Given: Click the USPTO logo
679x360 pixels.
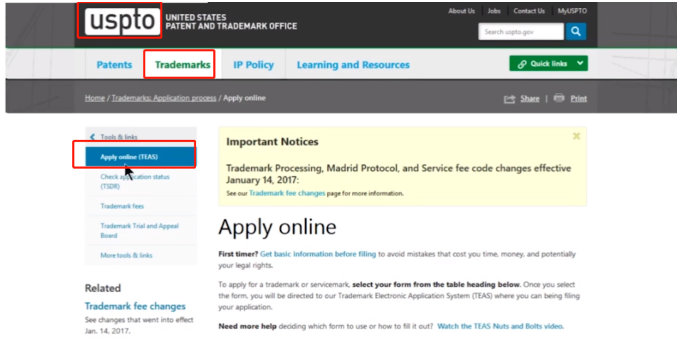Looking at the screenshot, I should pyautogui.click(x=120, y=20).
